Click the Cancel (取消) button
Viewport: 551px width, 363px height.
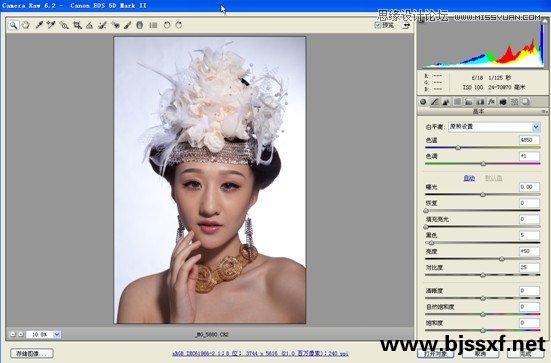[480, 354]
